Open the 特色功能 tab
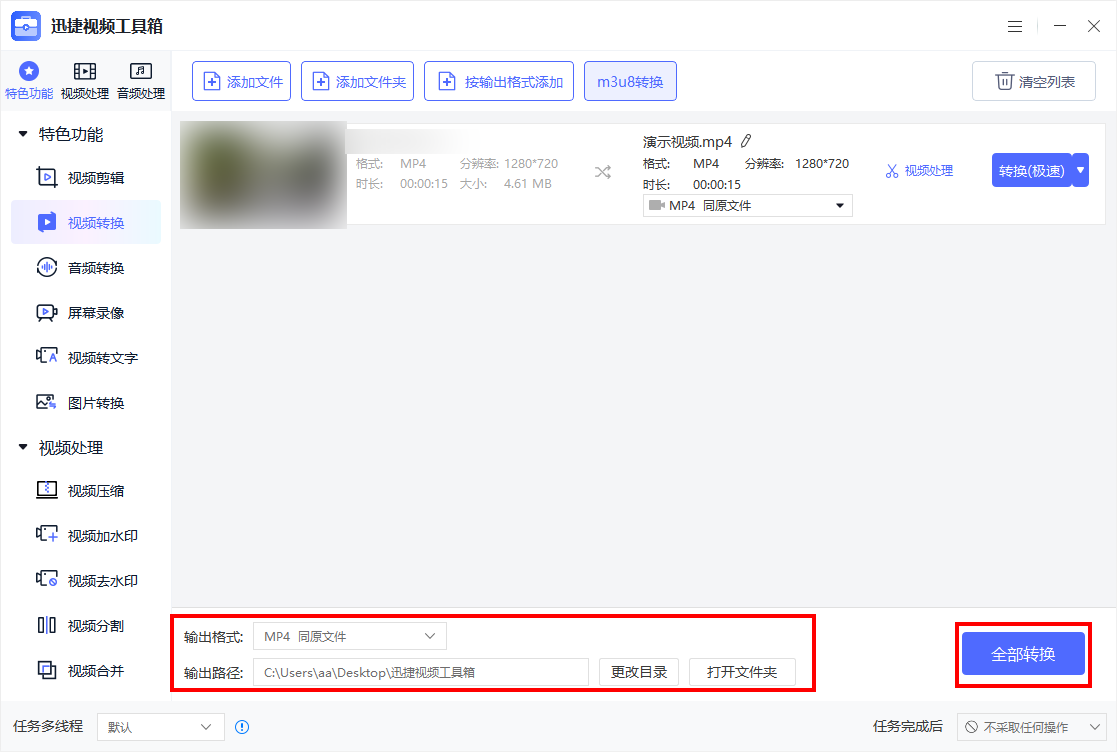Image resolution: width=1117 pixels, height=752 pixels. point(28,80)
